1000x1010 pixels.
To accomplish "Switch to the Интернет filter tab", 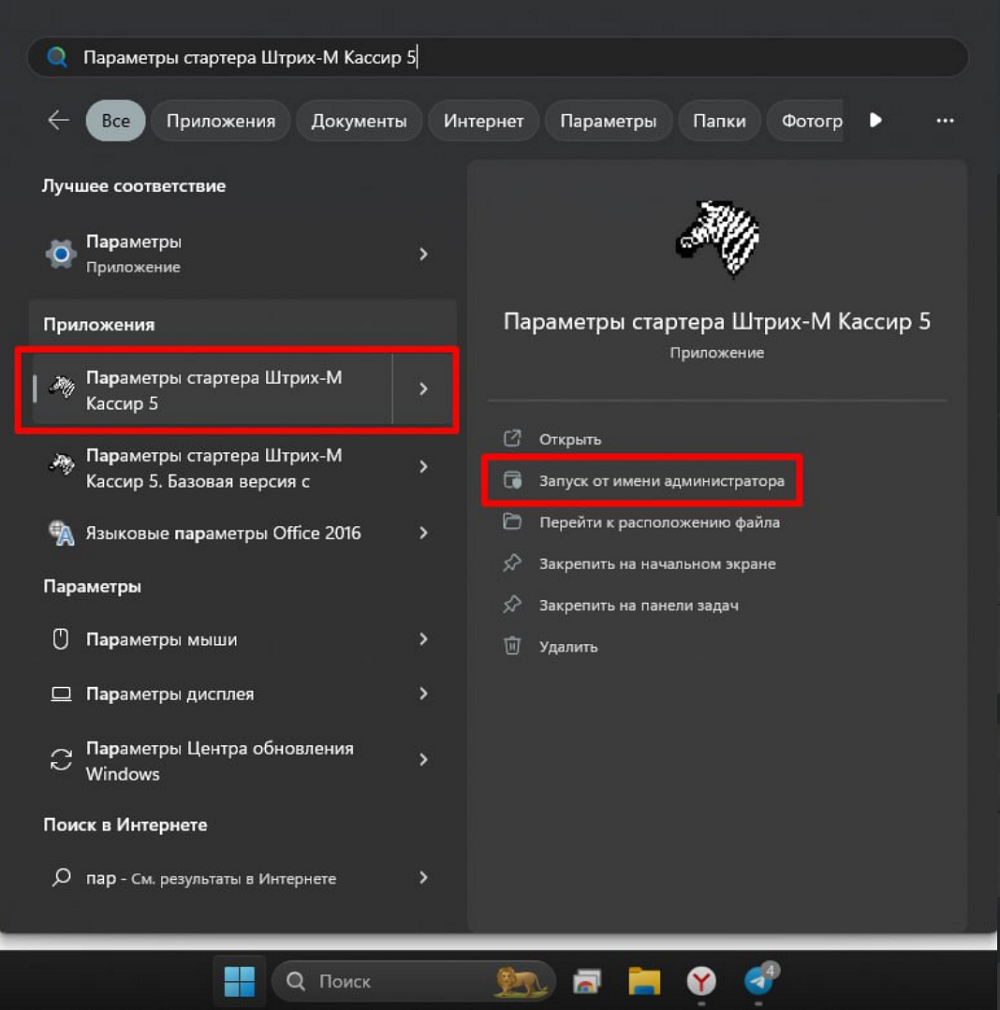I will click(483, 120).
